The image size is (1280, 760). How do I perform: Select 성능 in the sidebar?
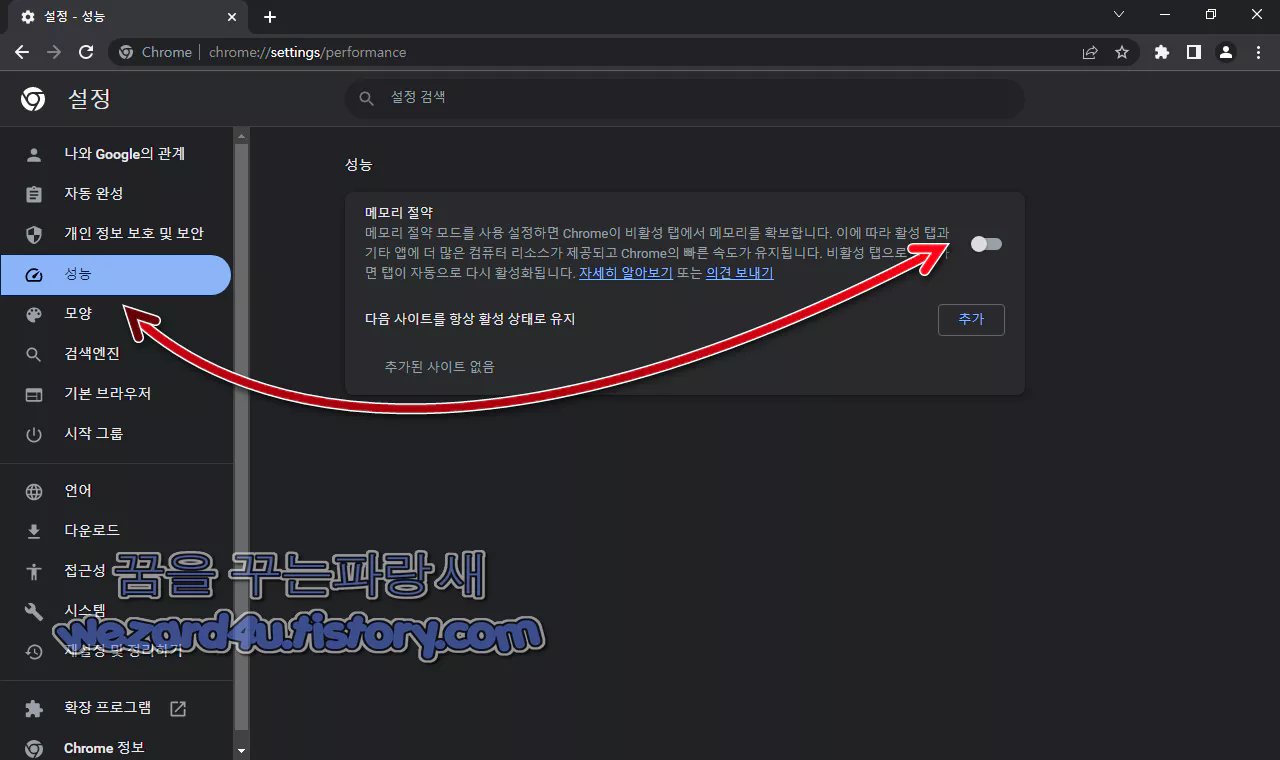tap(116, 274)
